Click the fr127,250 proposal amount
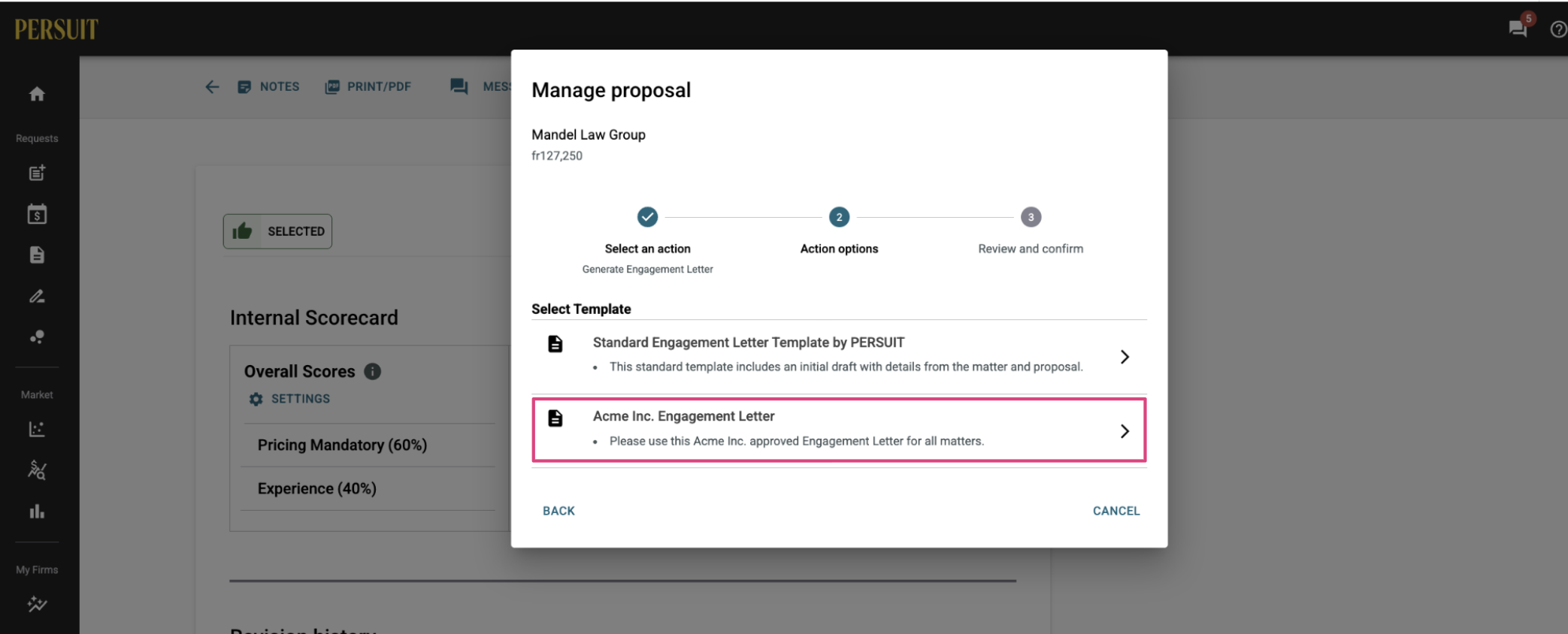 point(557,155)
